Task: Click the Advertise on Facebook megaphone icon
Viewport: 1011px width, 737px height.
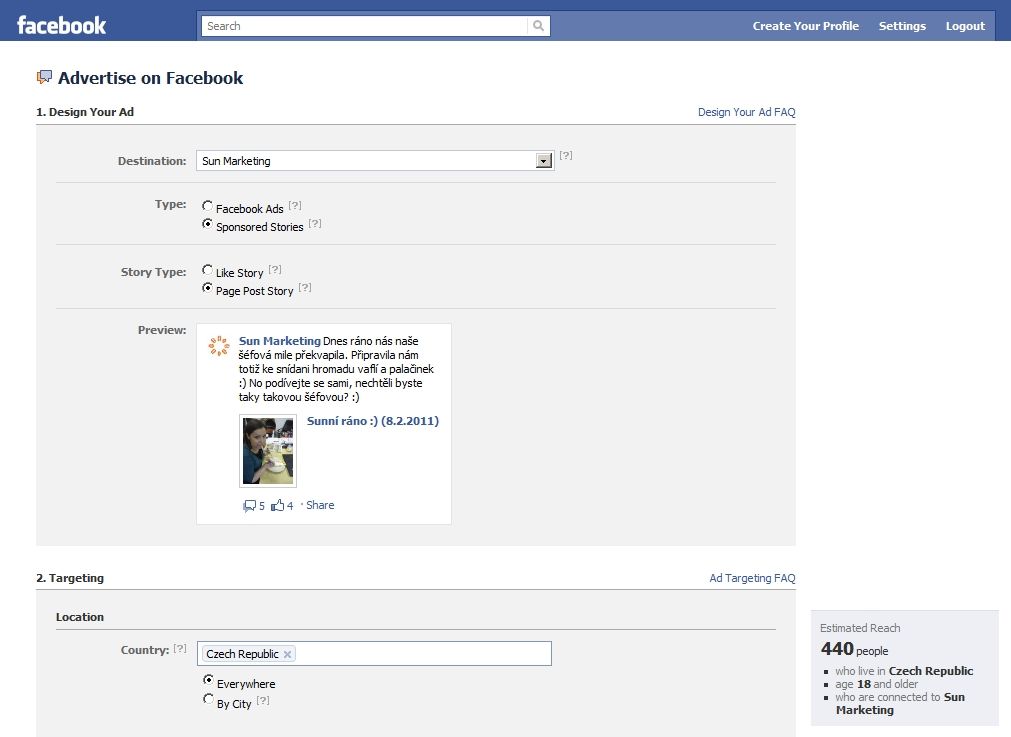Action: (x=44, y=77)
